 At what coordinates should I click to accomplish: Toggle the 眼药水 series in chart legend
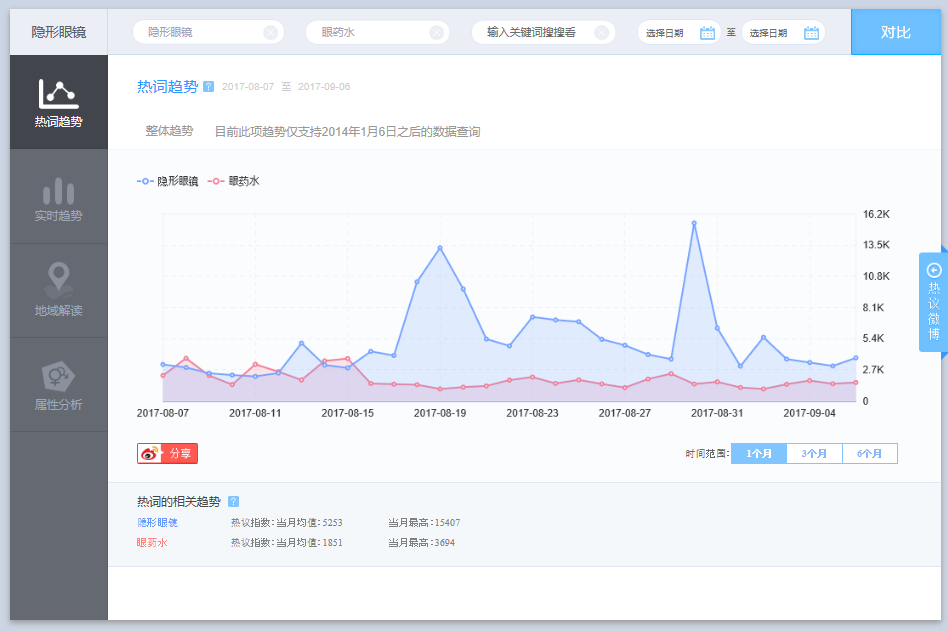234,181
